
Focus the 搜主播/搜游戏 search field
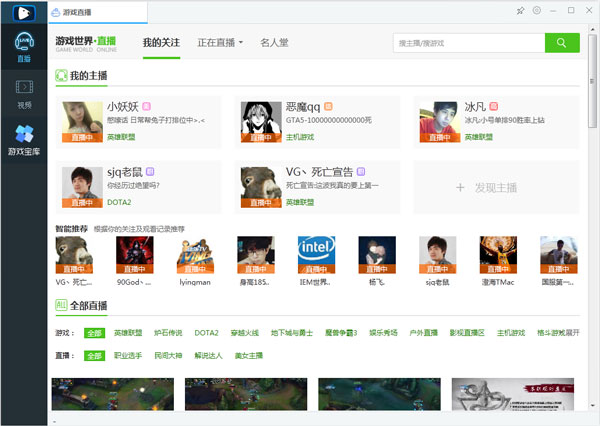pos(469,43)
